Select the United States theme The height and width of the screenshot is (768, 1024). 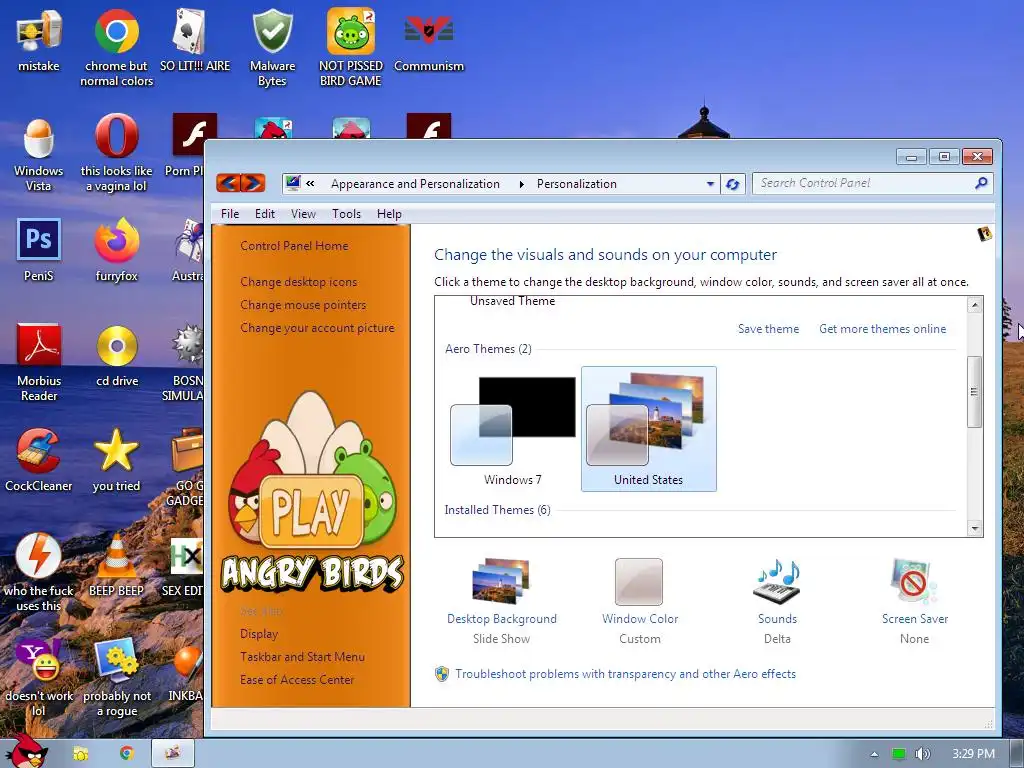pos(648,428)
